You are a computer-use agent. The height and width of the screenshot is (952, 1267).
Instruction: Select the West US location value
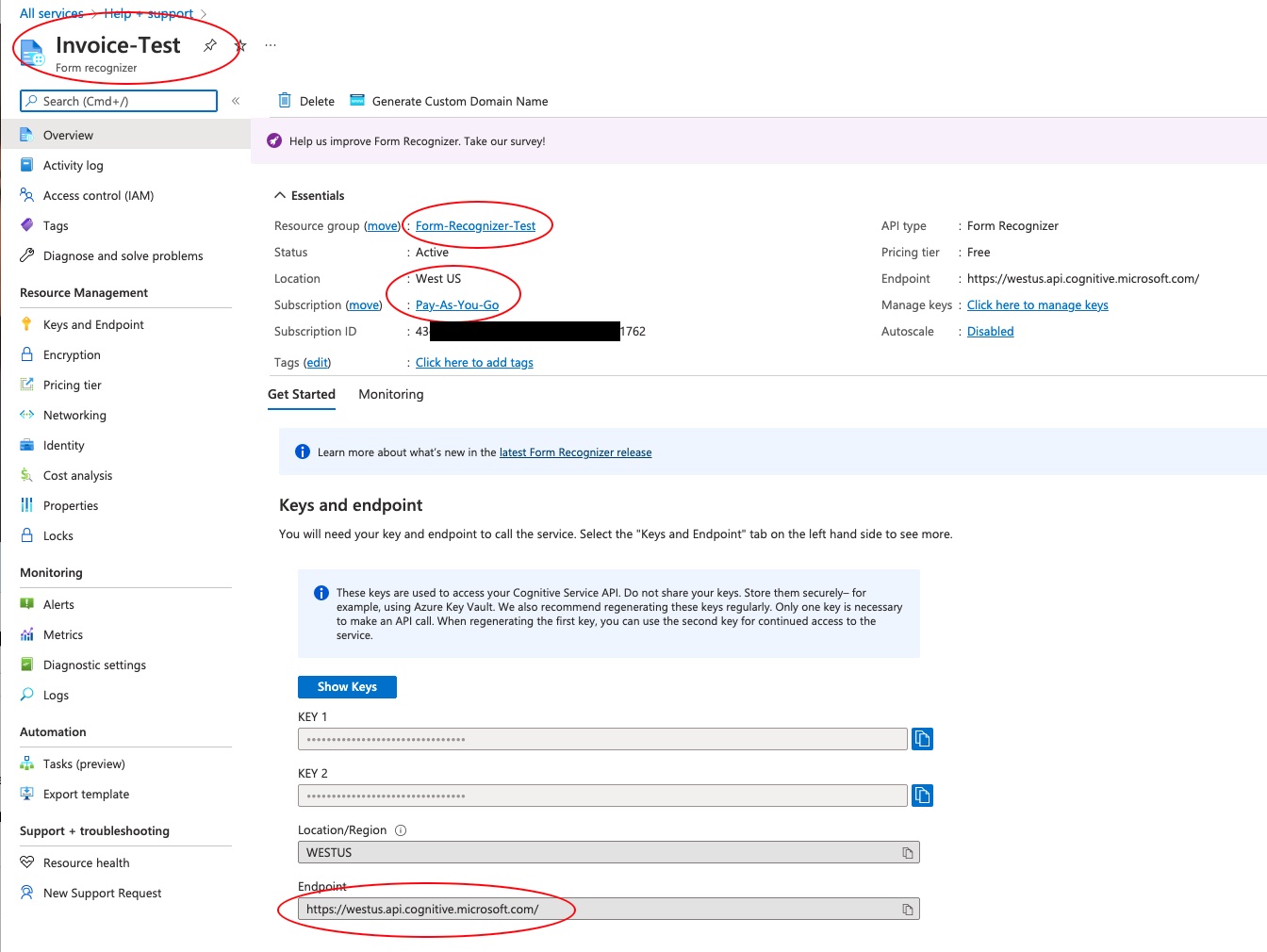coord(438,279)
